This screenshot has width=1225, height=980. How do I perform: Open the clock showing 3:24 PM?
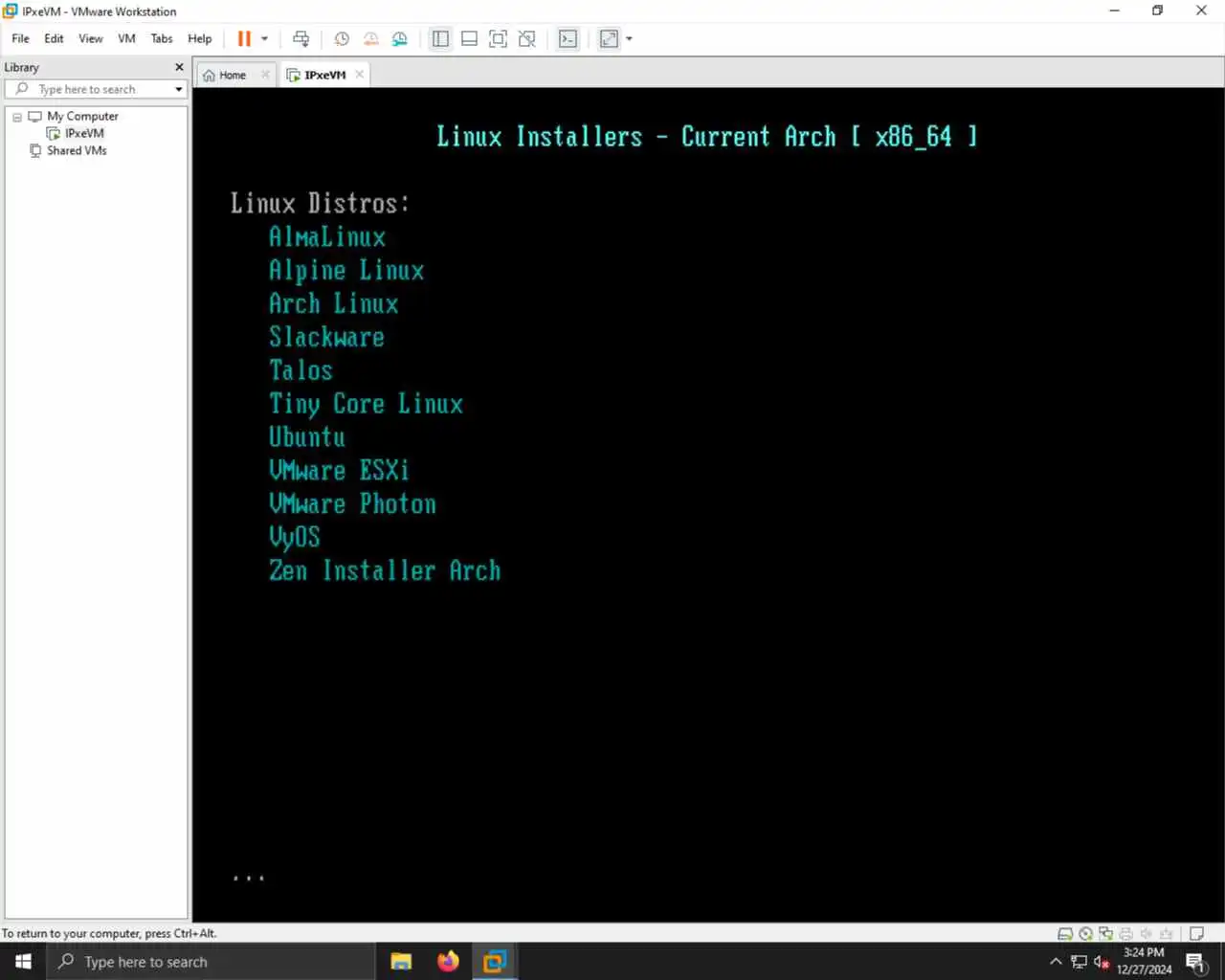(x=1144, y=961)
